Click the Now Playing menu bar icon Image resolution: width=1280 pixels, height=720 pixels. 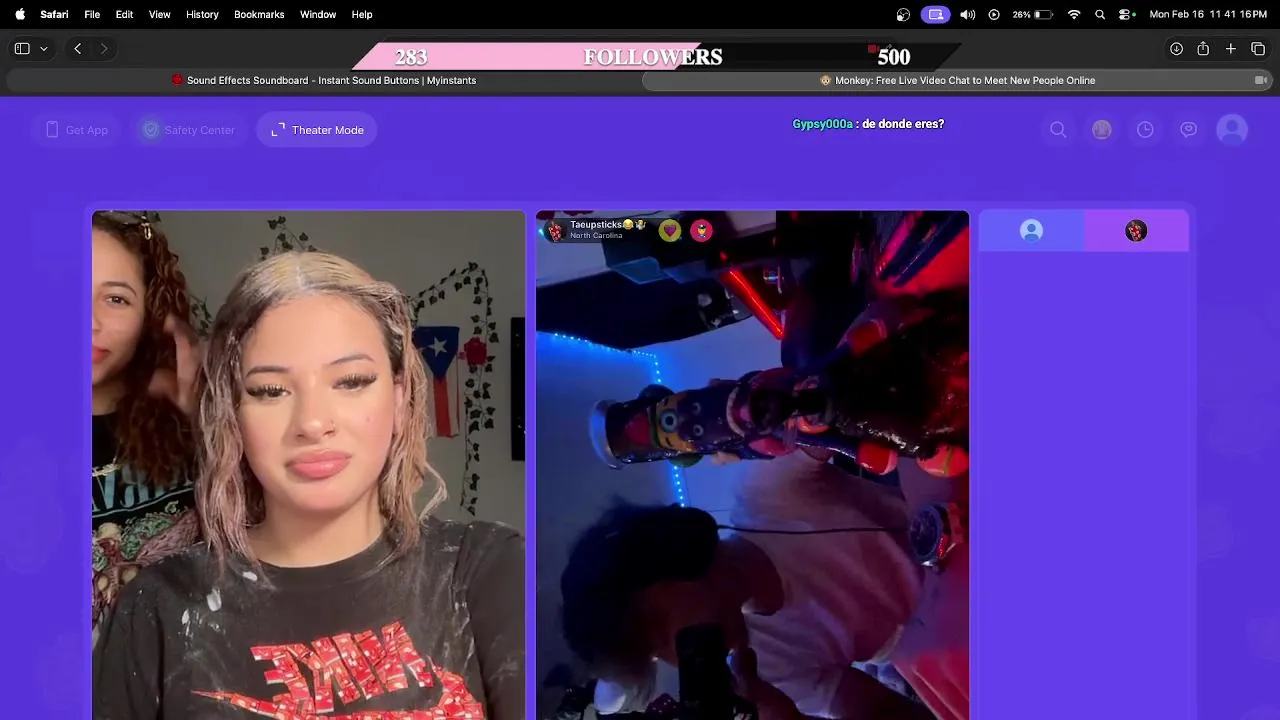tap(994, 14)
